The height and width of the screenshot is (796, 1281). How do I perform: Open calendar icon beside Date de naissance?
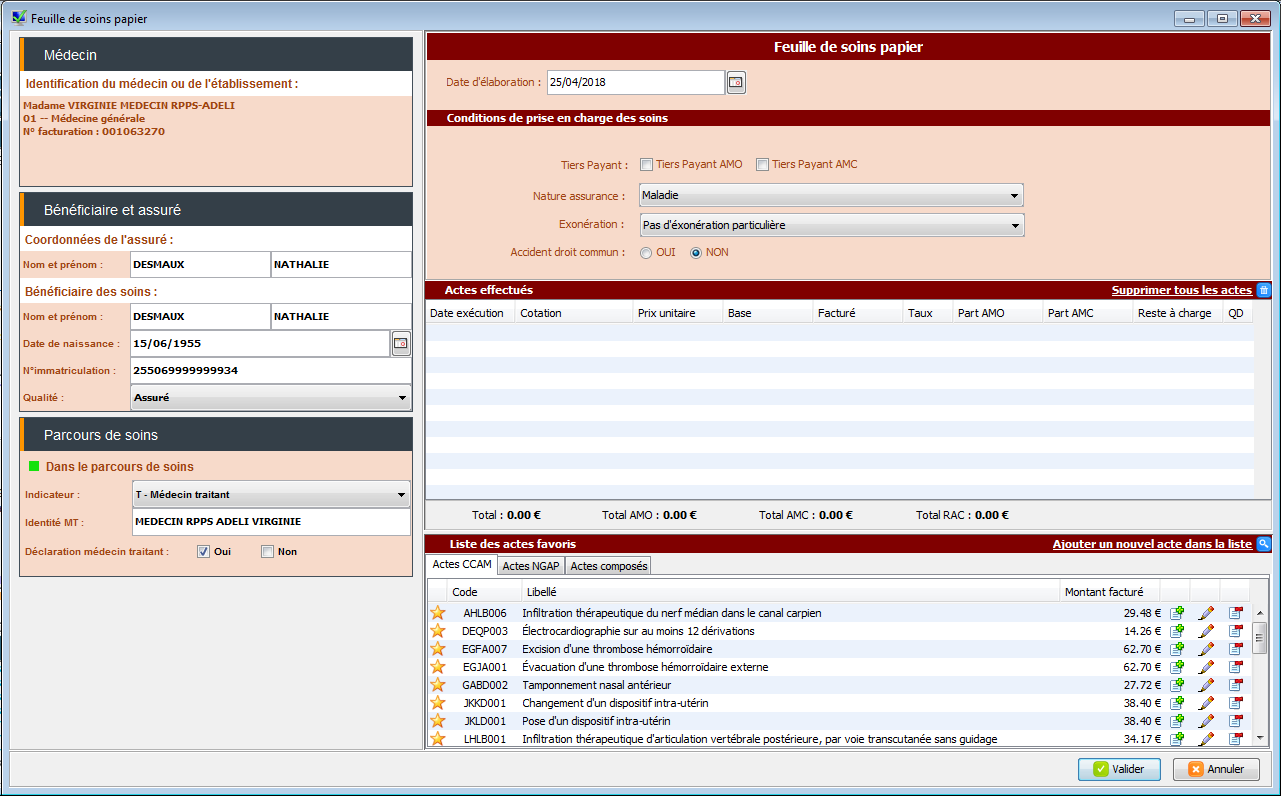tap(401, 344)
